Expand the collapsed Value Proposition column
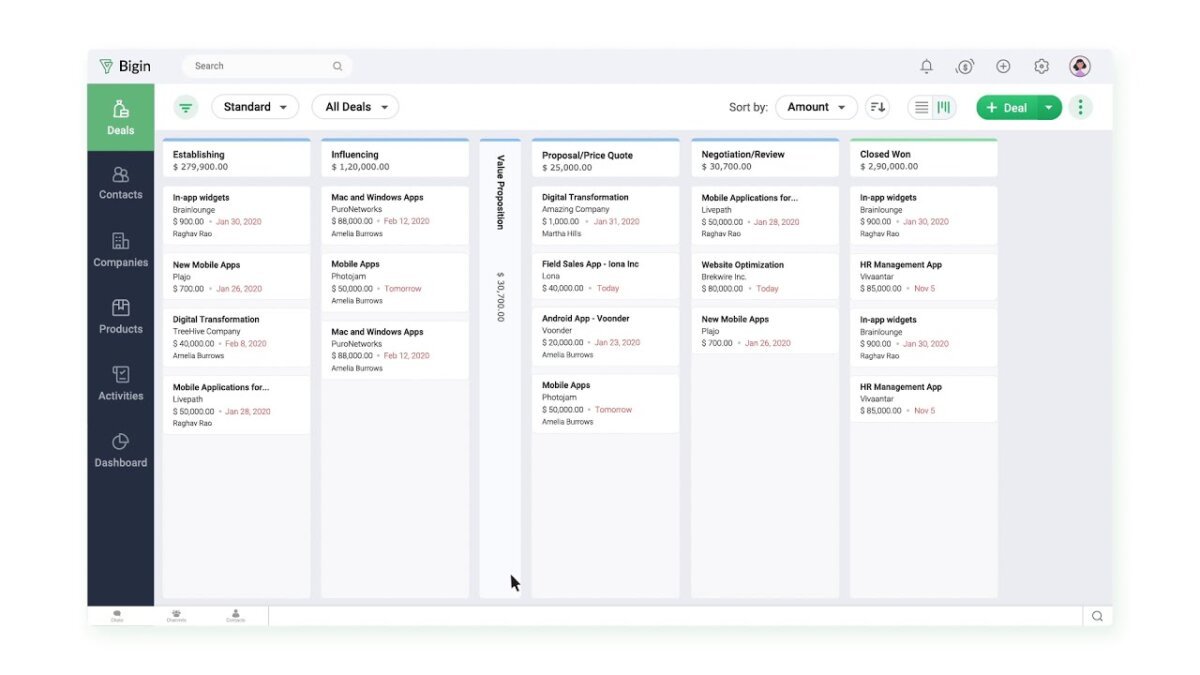1200x675 pixels. [x=500, y=240]
